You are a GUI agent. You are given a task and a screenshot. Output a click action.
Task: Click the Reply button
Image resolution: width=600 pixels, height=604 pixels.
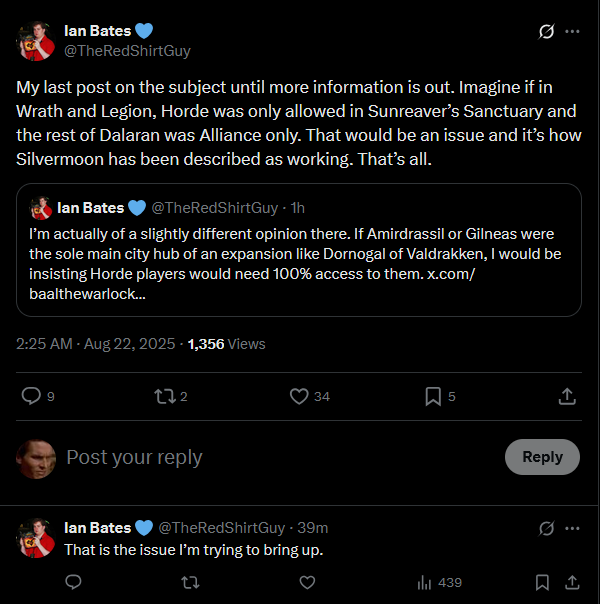click(x=542, y=457)
